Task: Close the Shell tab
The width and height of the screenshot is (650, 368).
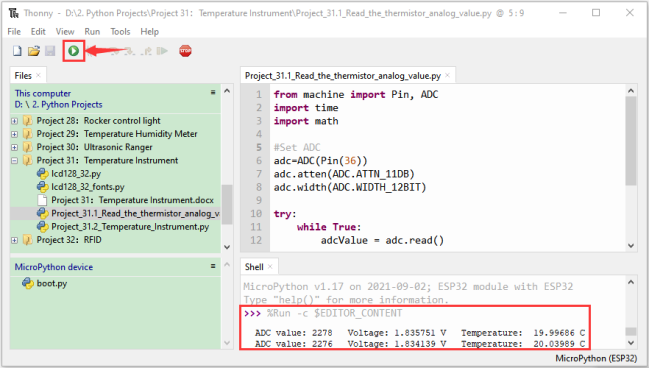Action: pyautogui.click(x=270, y=267)
